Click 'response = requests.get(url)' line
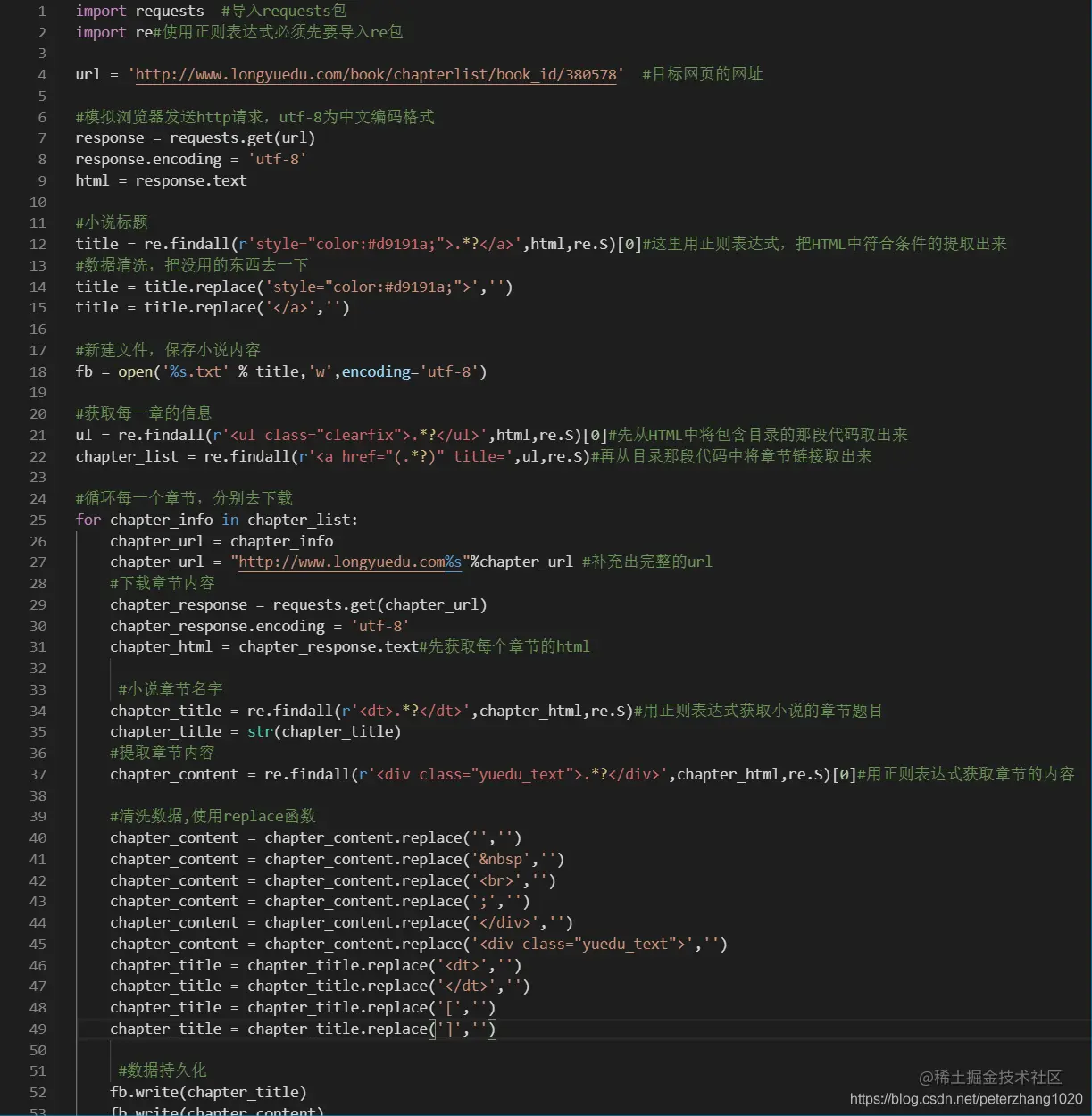Image resolution: width=1092 pixels, height=1116 pixels. (196, 138)
